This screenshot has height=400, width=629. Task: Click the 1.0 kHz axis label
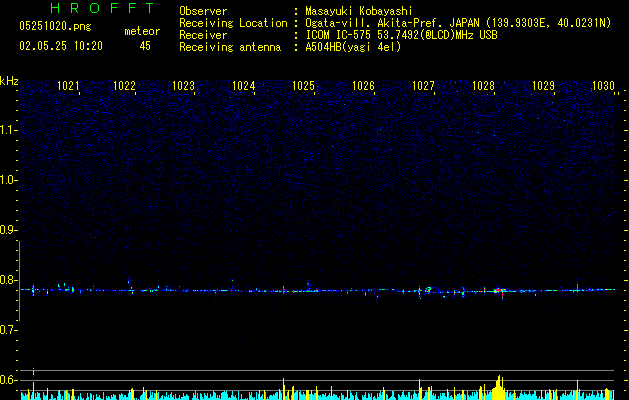8,180
